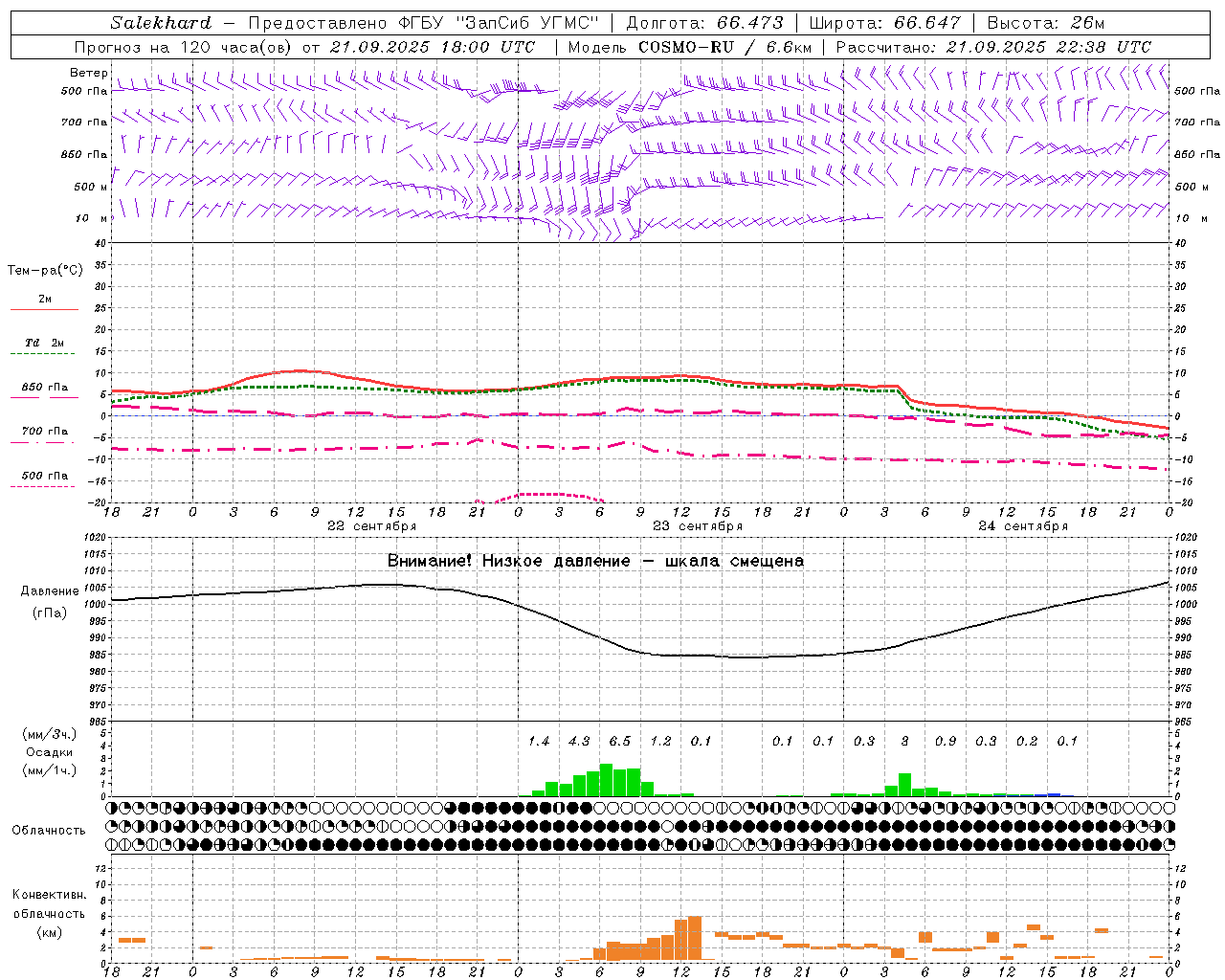The image size is (1225, 980).
Task: Click the 6.5 three-hour precipitation value
Action: (x=620, y=741)
